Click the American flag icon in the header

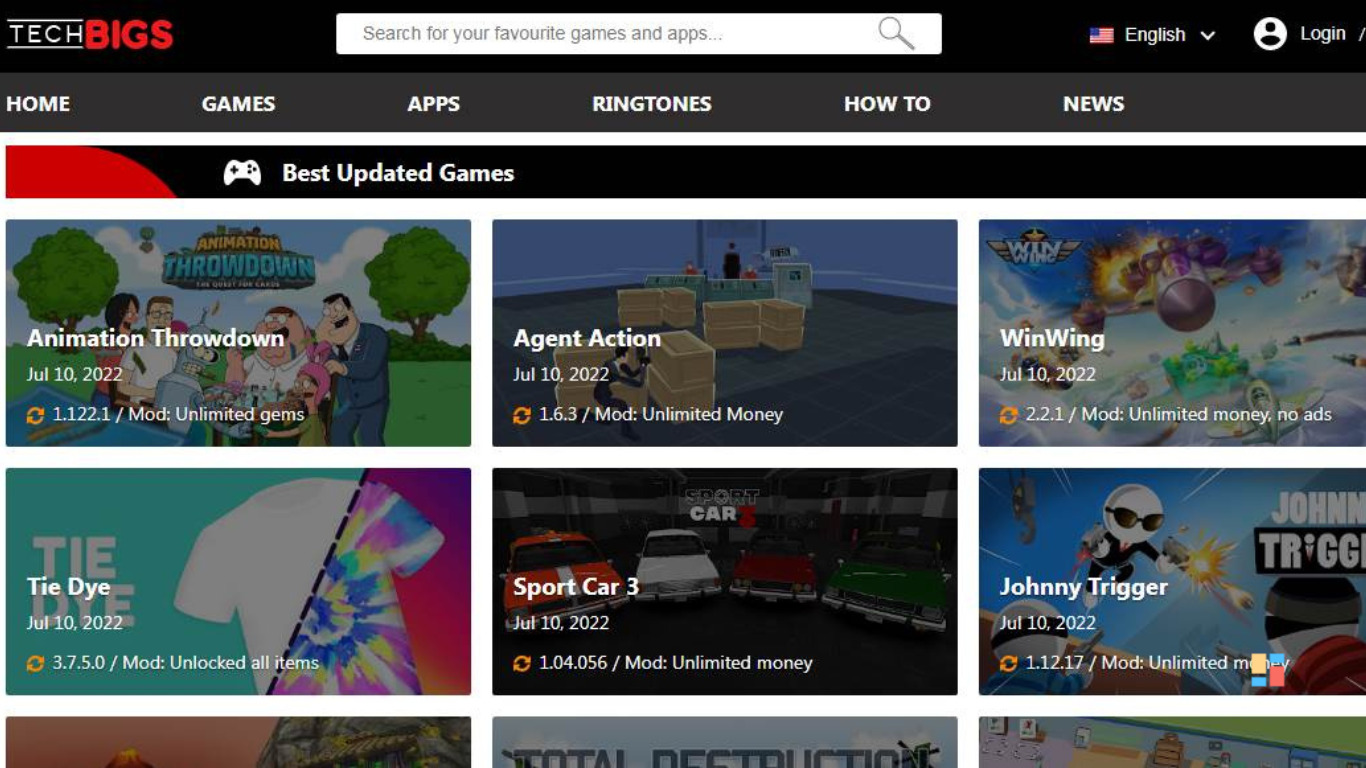pos(1099,34)
